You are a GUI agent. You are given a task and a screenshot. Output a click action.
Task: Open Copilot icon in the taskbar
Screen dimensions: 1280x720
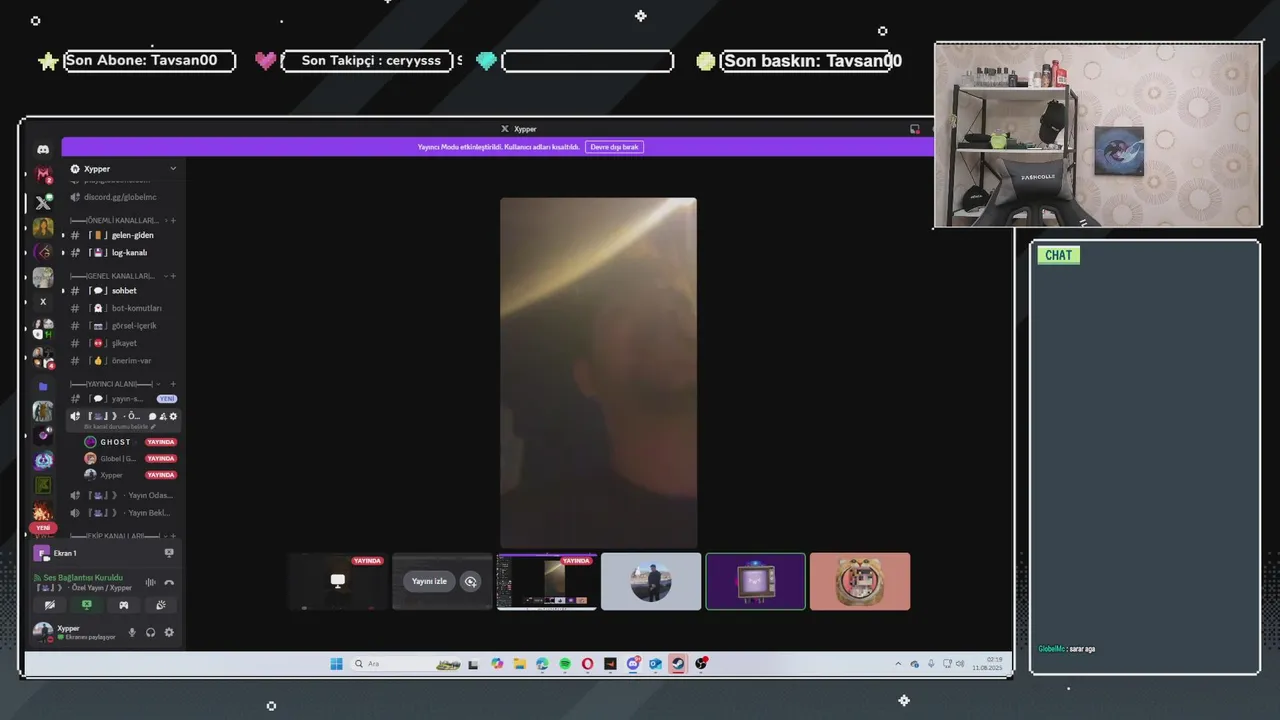click(x=497, y=664)
